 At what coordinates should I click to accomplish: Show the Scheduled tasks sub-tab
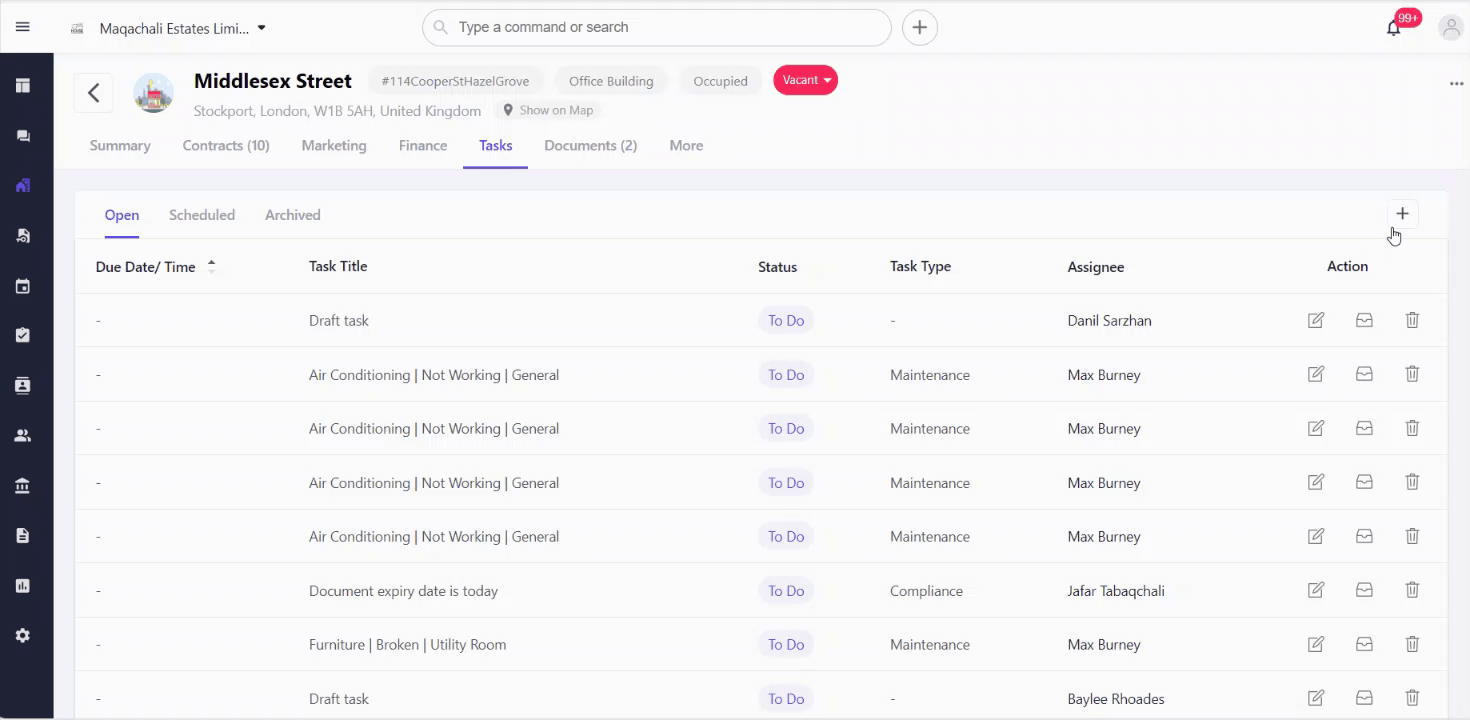click(202, 215)
